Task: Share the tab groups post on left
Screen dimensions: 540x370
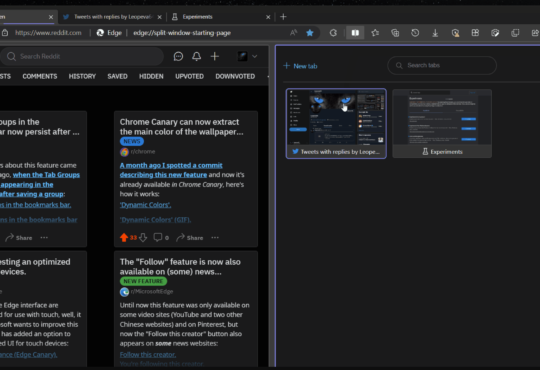Action: 19,237
